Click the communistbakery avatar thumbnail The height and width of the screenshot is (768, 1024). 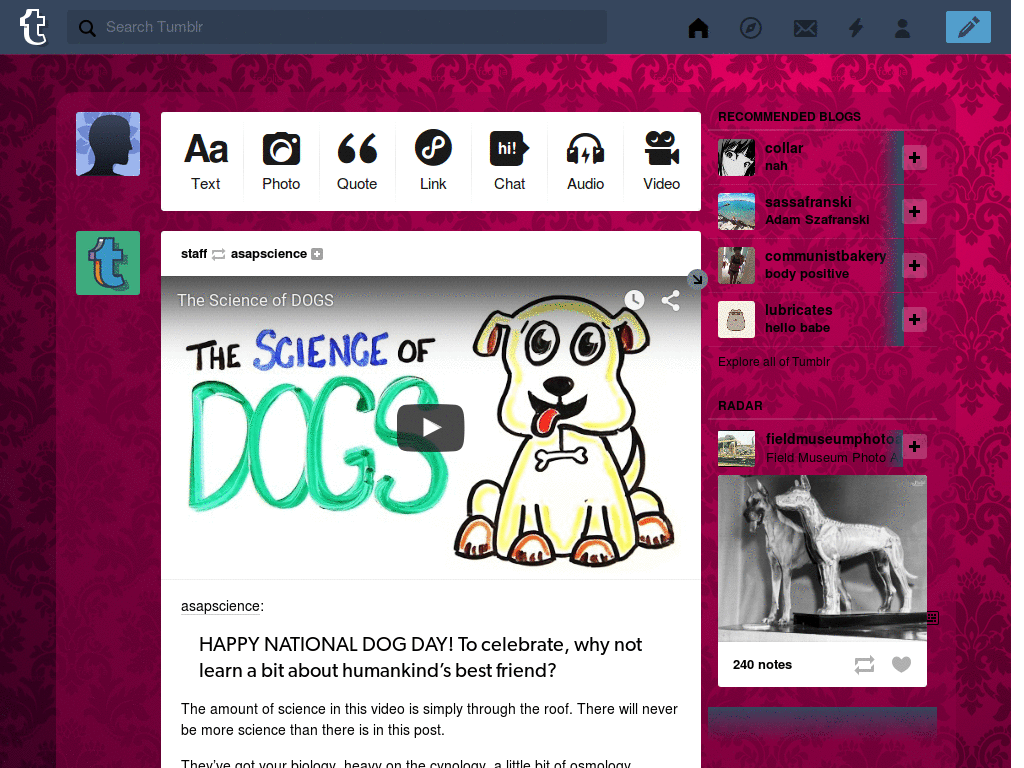tap(736, 265)
